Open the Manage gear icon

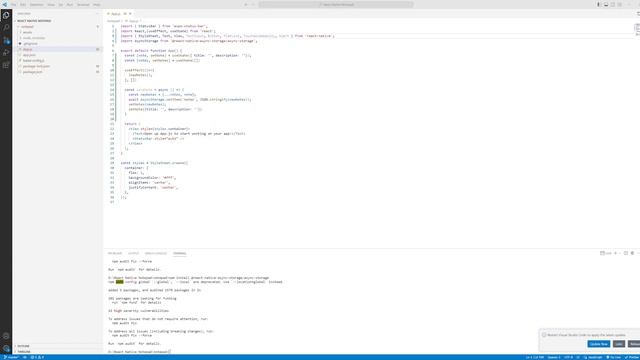coord(6,348)
